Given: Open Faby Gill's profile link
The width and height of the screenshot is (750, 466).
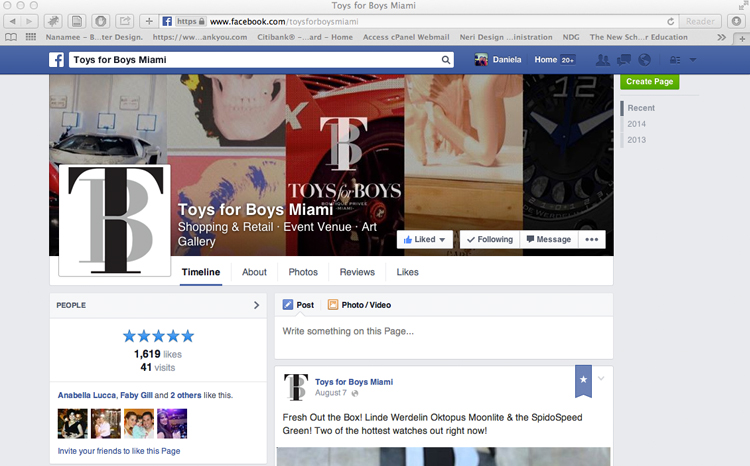Looking at the screenshot, I should pos(136,395).
